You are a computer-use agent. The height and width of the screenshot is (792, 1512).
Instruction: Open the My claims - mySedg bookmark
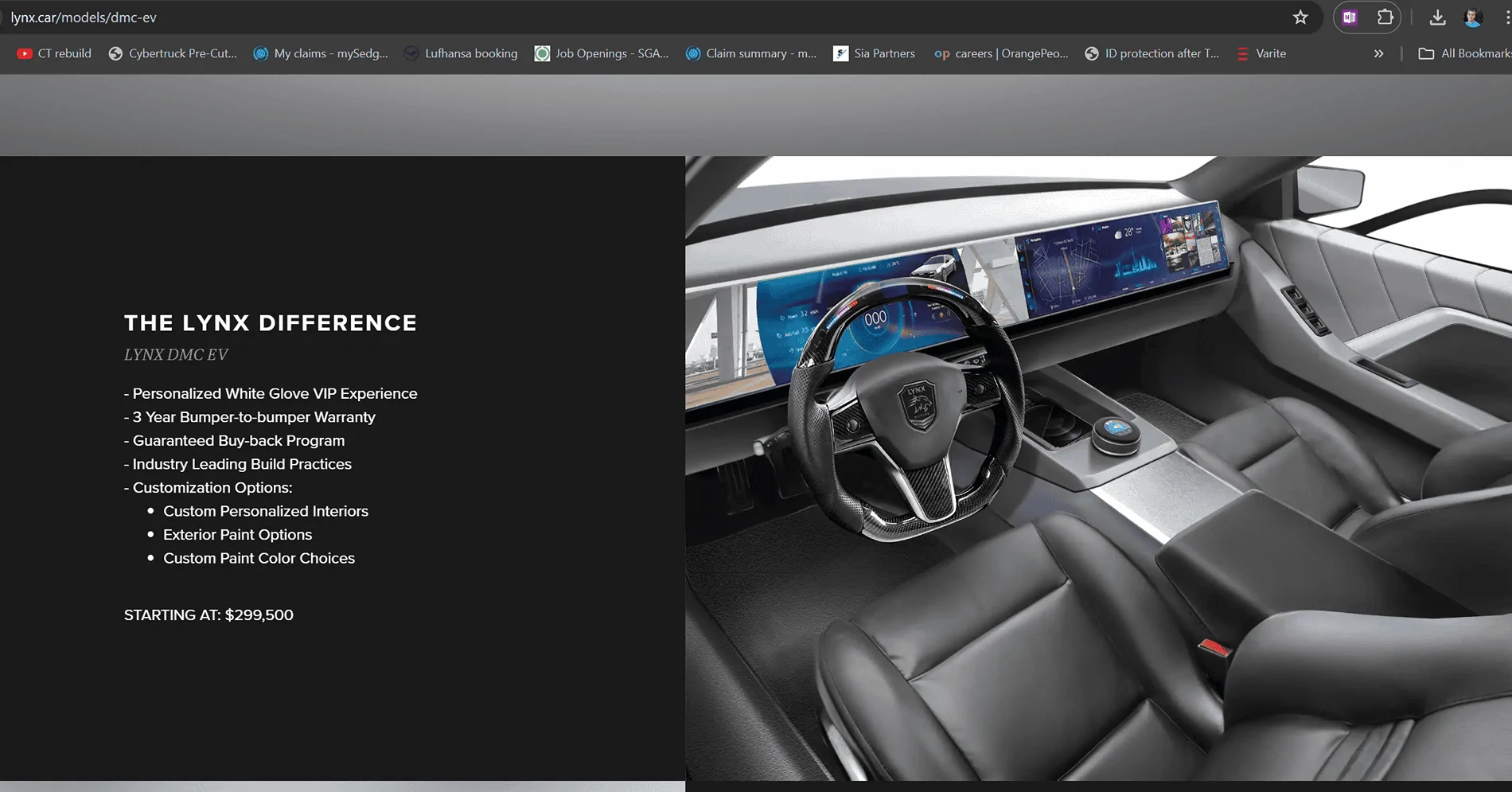coord(321,53)
